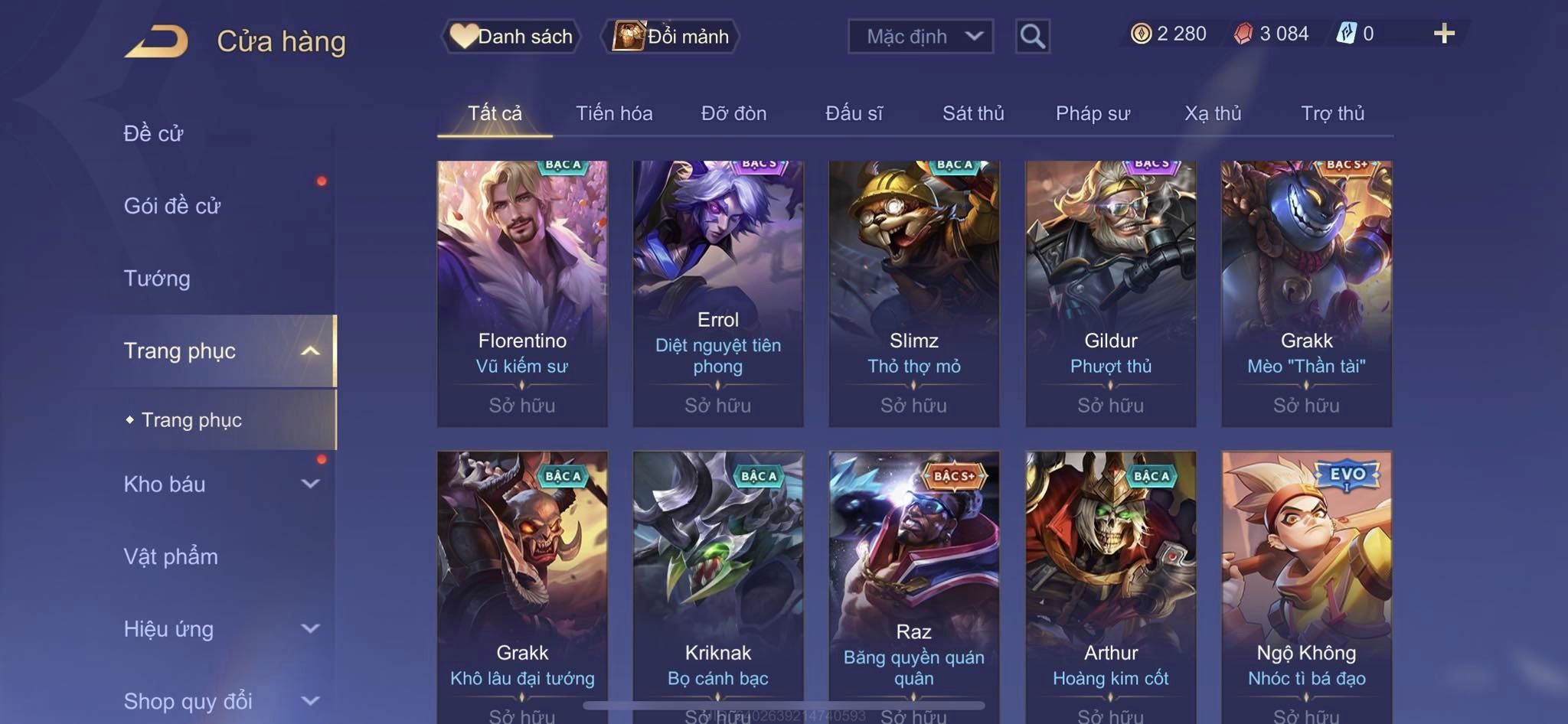Screen dimensions: 1568x724
Task: Tap the plus icon to add currency
Action: [x=1444, y=34]
